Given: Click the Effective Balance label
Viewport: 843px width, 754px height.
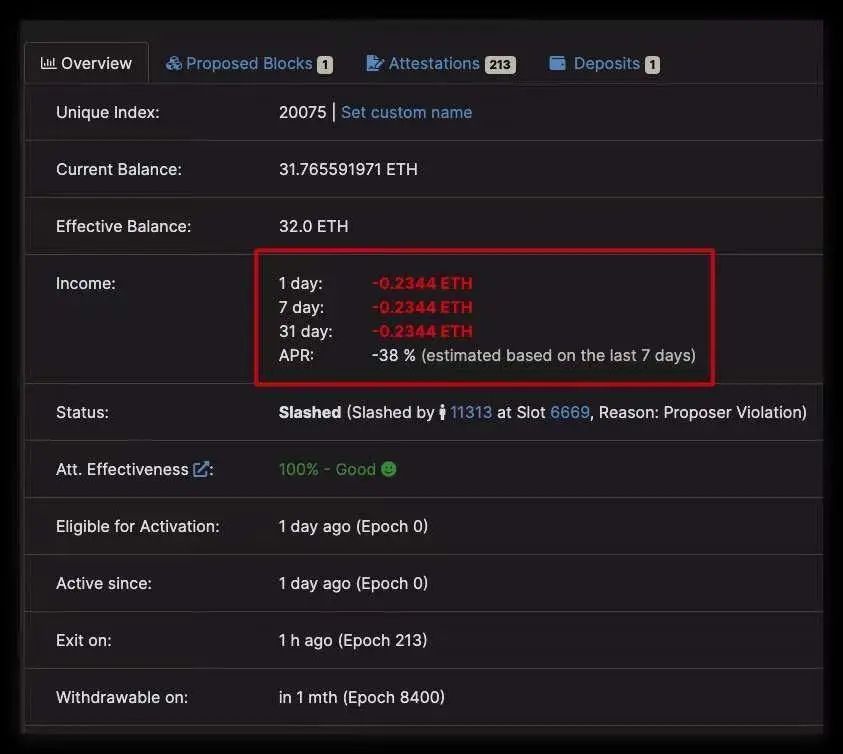Looking at the screenshot, I should [124, 226].
